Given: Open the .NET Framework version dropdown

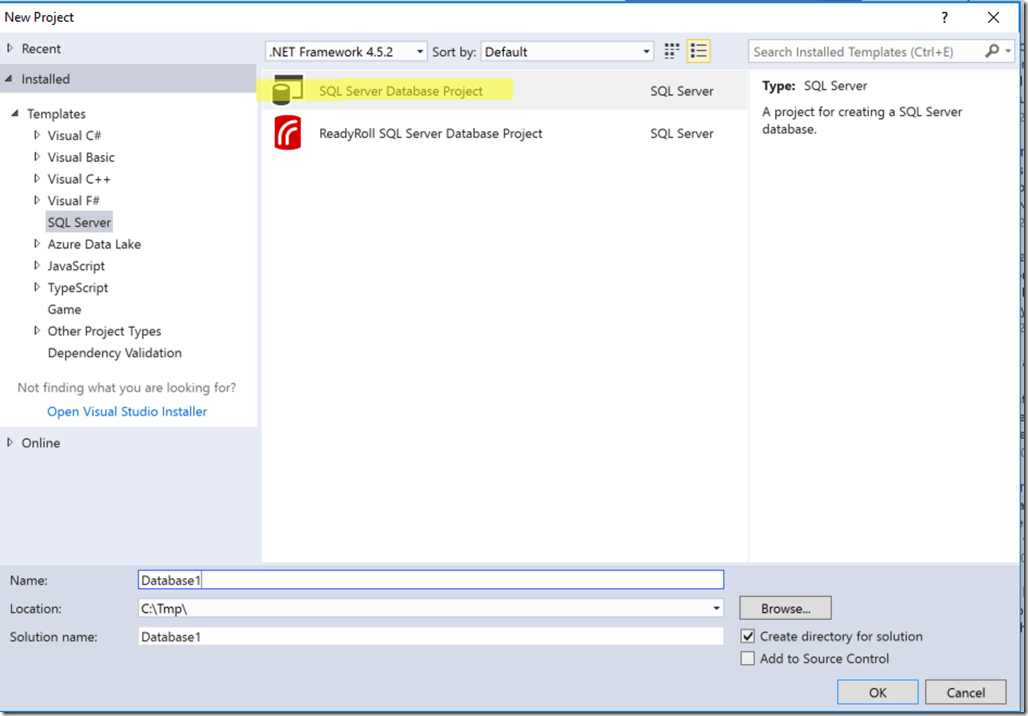Looking at the screenshot, I should [346, 51].
